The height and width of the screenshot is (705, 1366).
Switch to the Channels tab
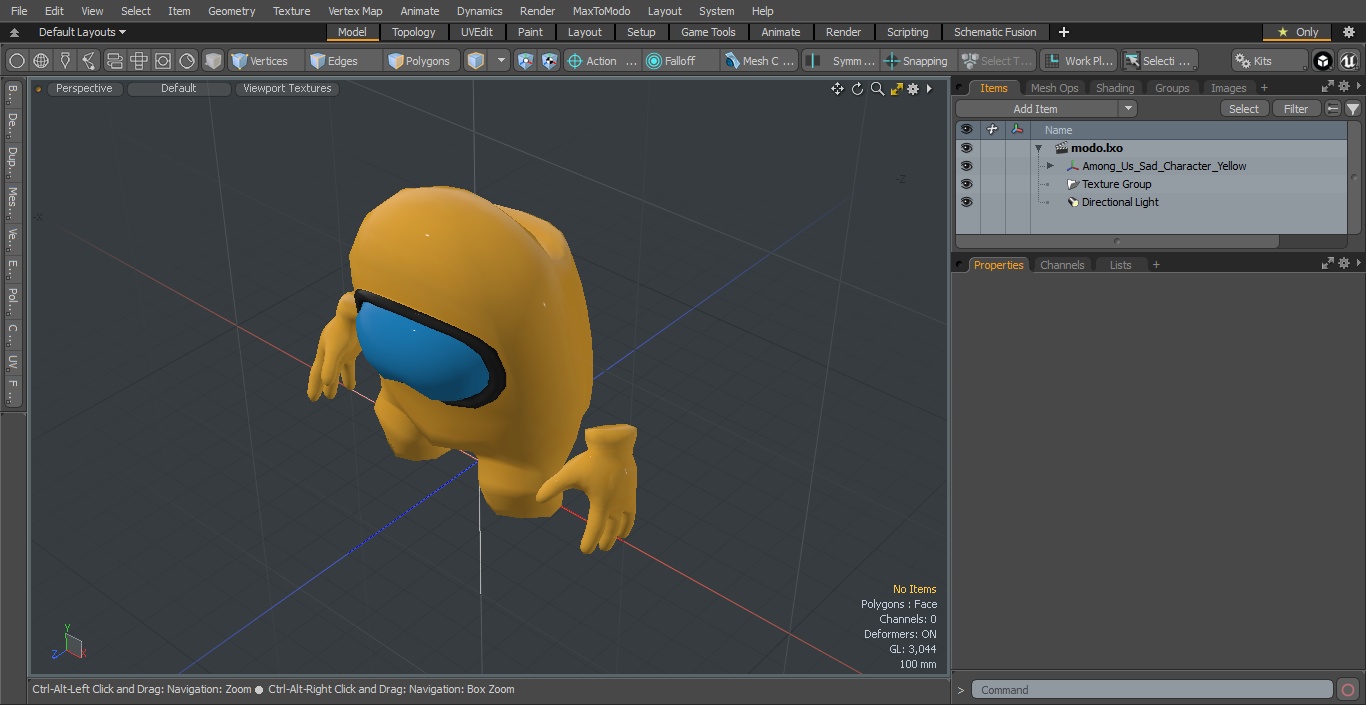1062,265
